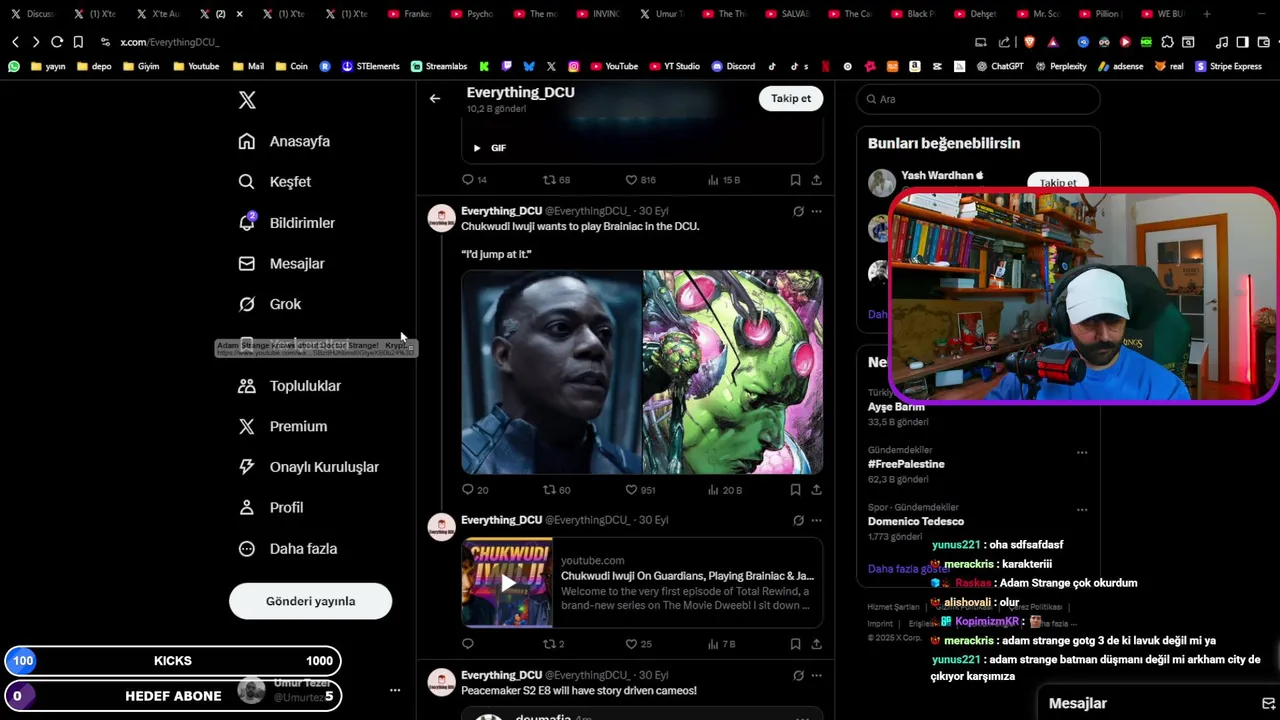Screen dimensions: 1280x720
Task: Click Grok icon on the Brainiac post
Action: pos(798,211)
